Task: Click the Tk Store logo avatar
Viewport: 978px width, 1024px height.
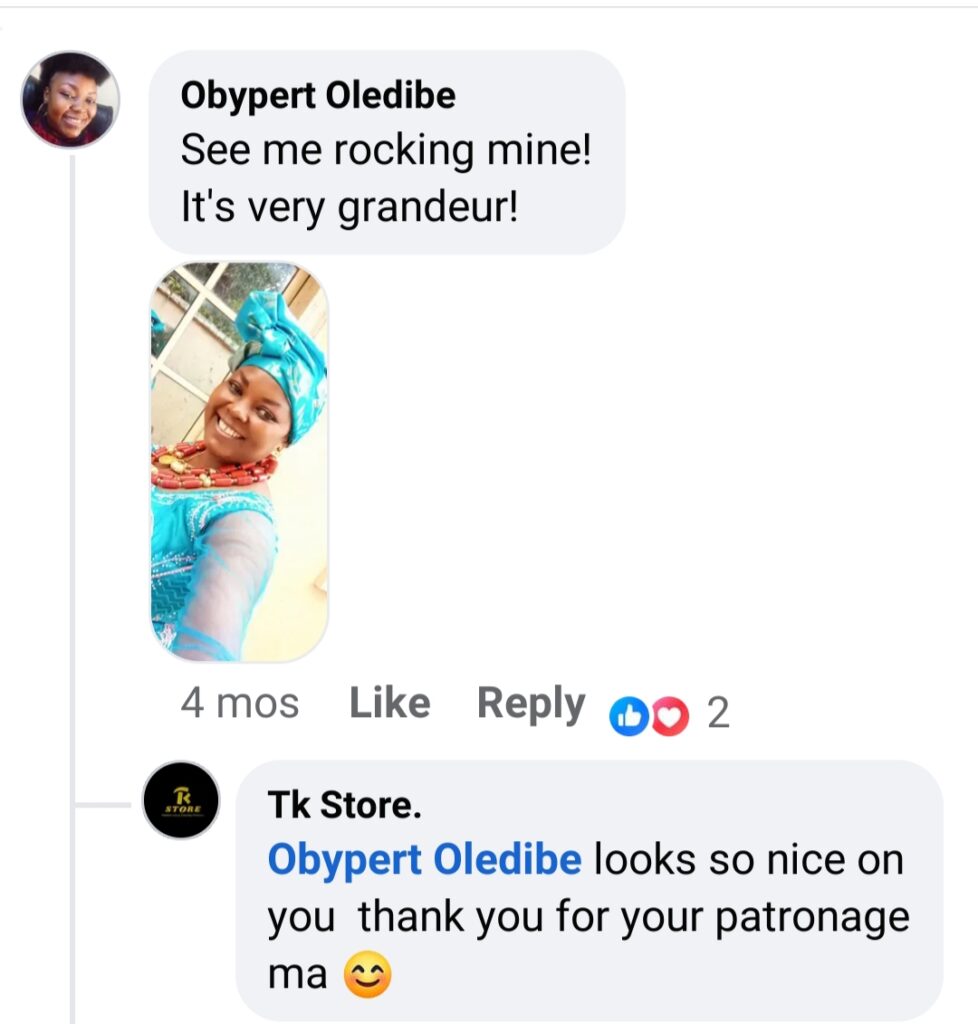Action: (181, 800)
